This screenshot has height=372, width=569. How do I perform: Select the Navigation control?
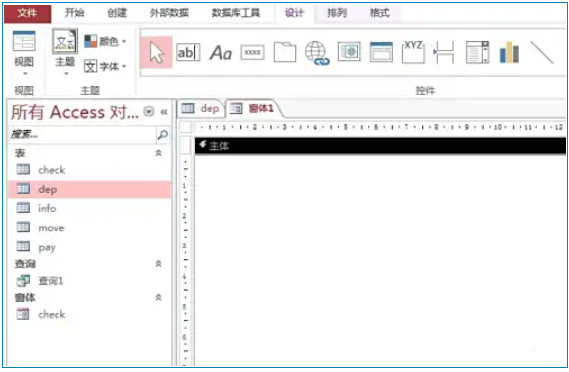tap(381, 52)
